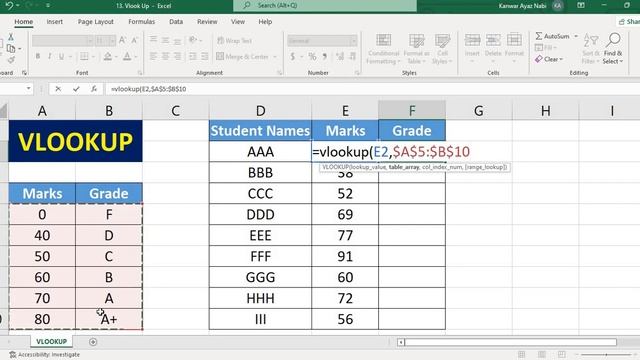The width and height of the screenshot is (640, 360).
Task: Click the Increase Font Size icon
Action: [x=122, y=40]
